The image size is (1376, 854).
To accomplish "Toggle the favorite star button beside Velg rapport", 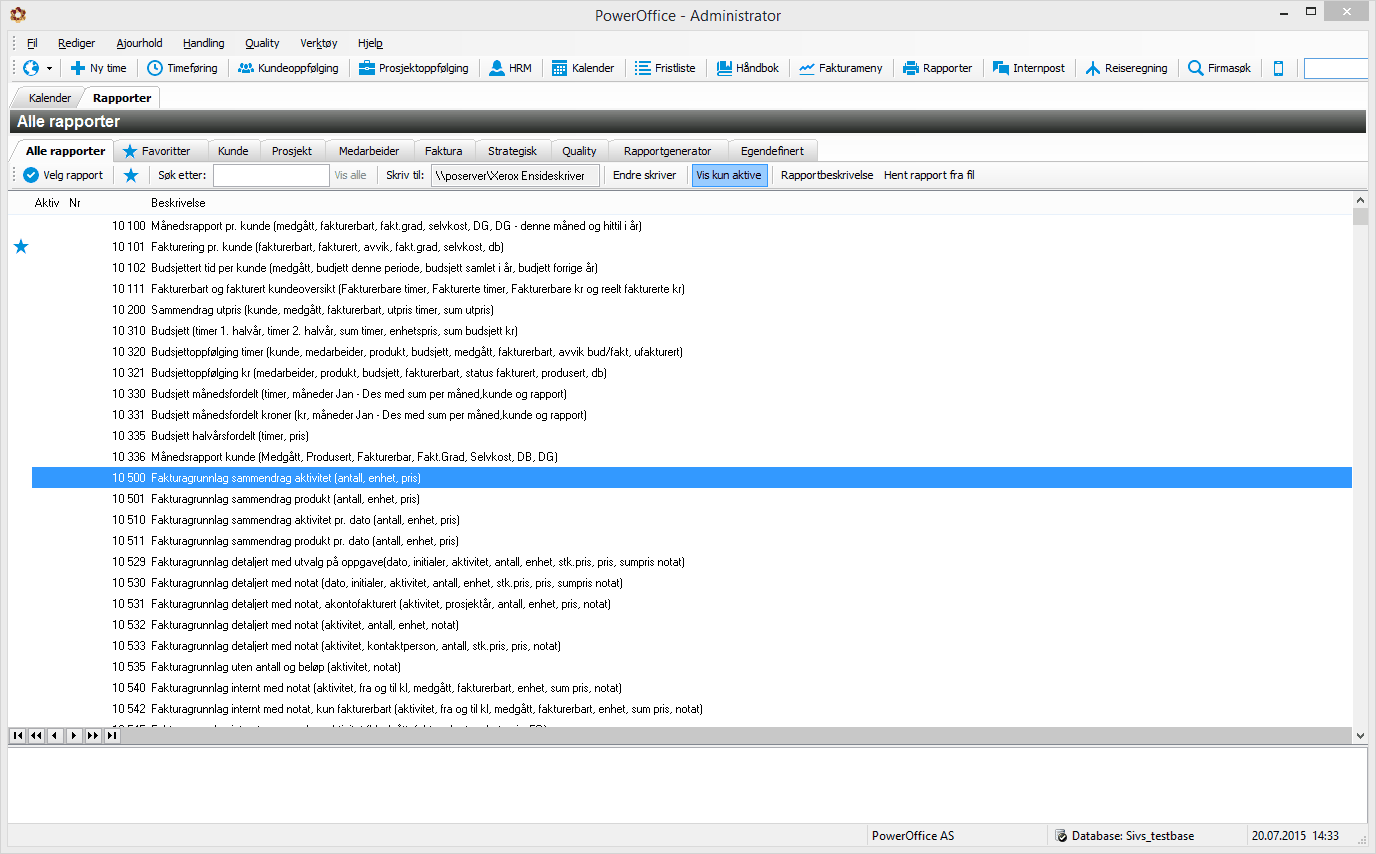I will (x=131, y=175).
